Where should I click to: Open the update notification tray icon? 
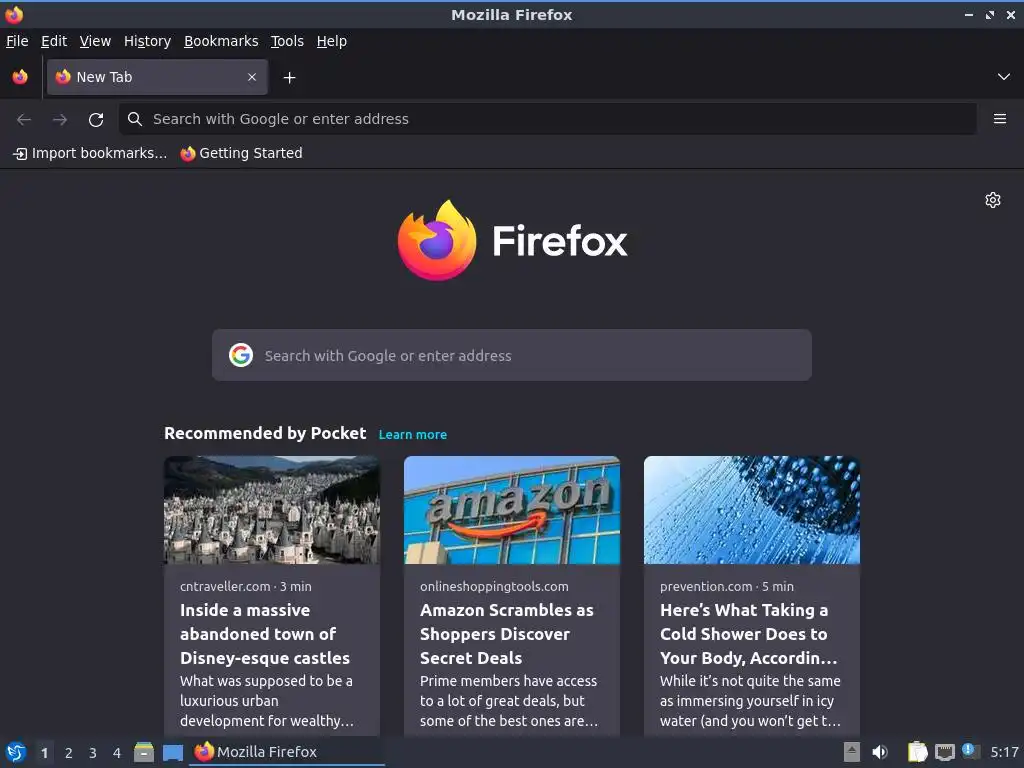(x=970, y=751)
